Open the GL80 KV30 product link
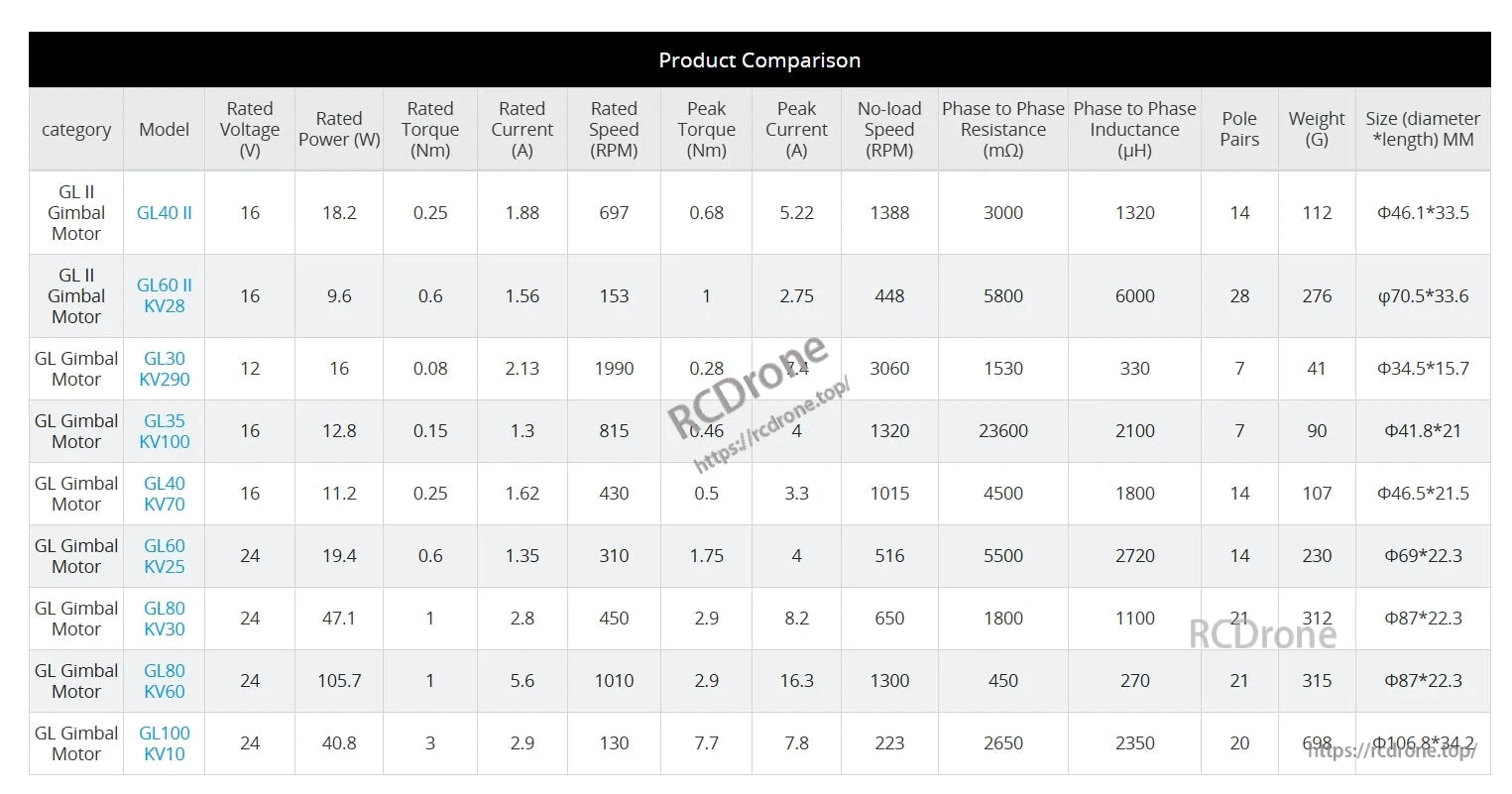The width and height of the screenshot is (1512, 794). [x=165, y=619]
